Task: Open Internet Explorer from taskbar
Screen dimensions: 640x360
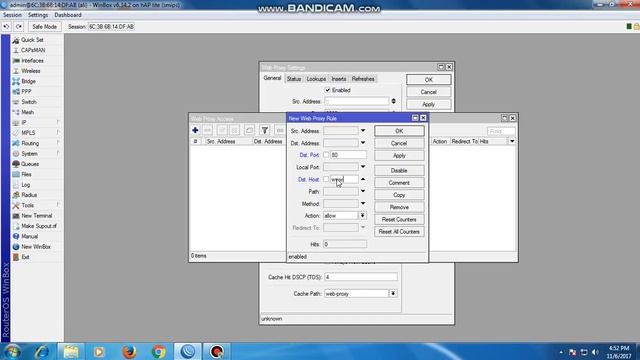Action: pos(42,351)
